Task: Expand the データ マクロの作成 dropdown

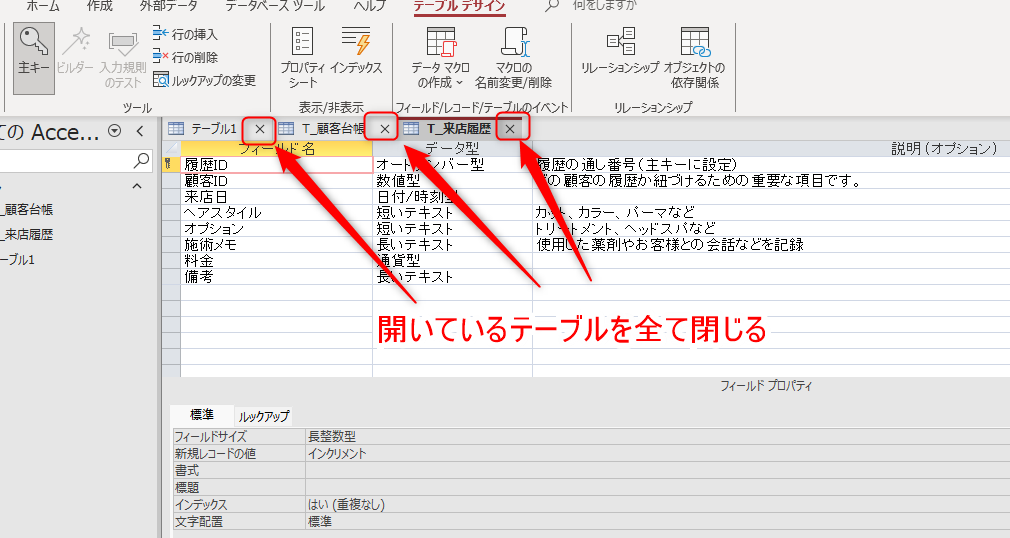Action: (x=441, y=60)
